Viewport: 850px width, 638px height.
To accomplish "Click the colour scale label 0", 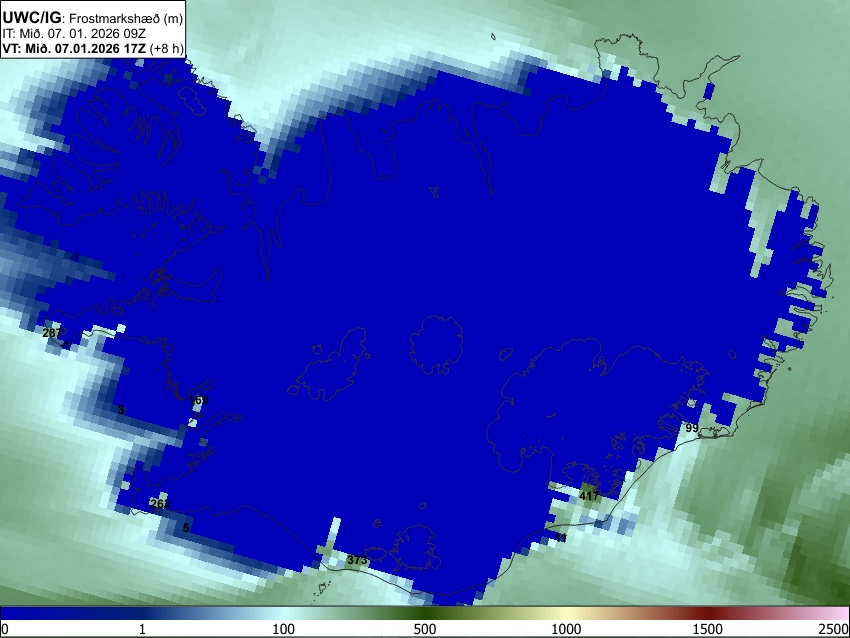I will click(x=5, y=629).
